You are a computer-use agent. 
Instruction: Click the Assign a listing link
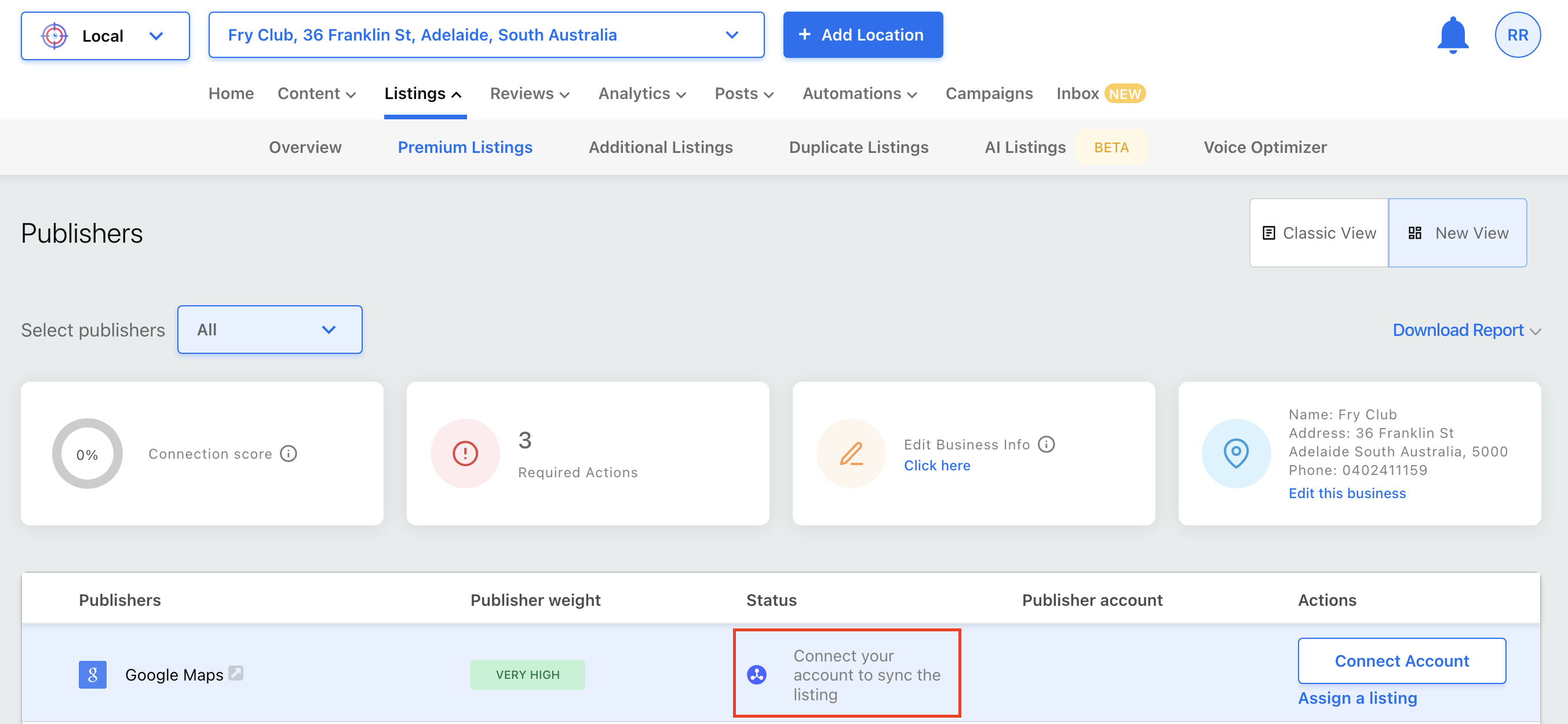tap(1358, 699)
